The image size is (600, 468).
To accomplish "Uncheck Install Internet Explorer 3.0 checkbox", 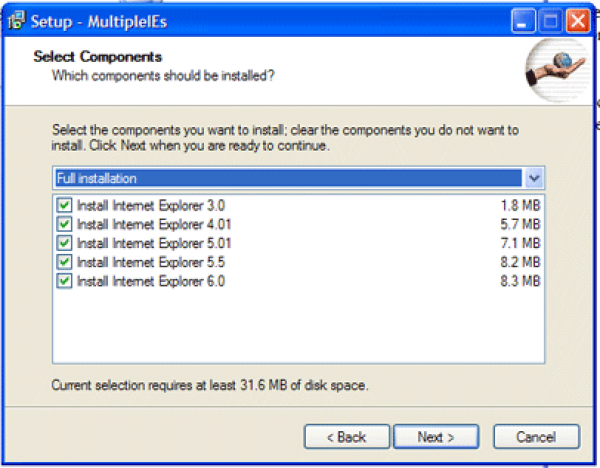I will tap(65, 205).
